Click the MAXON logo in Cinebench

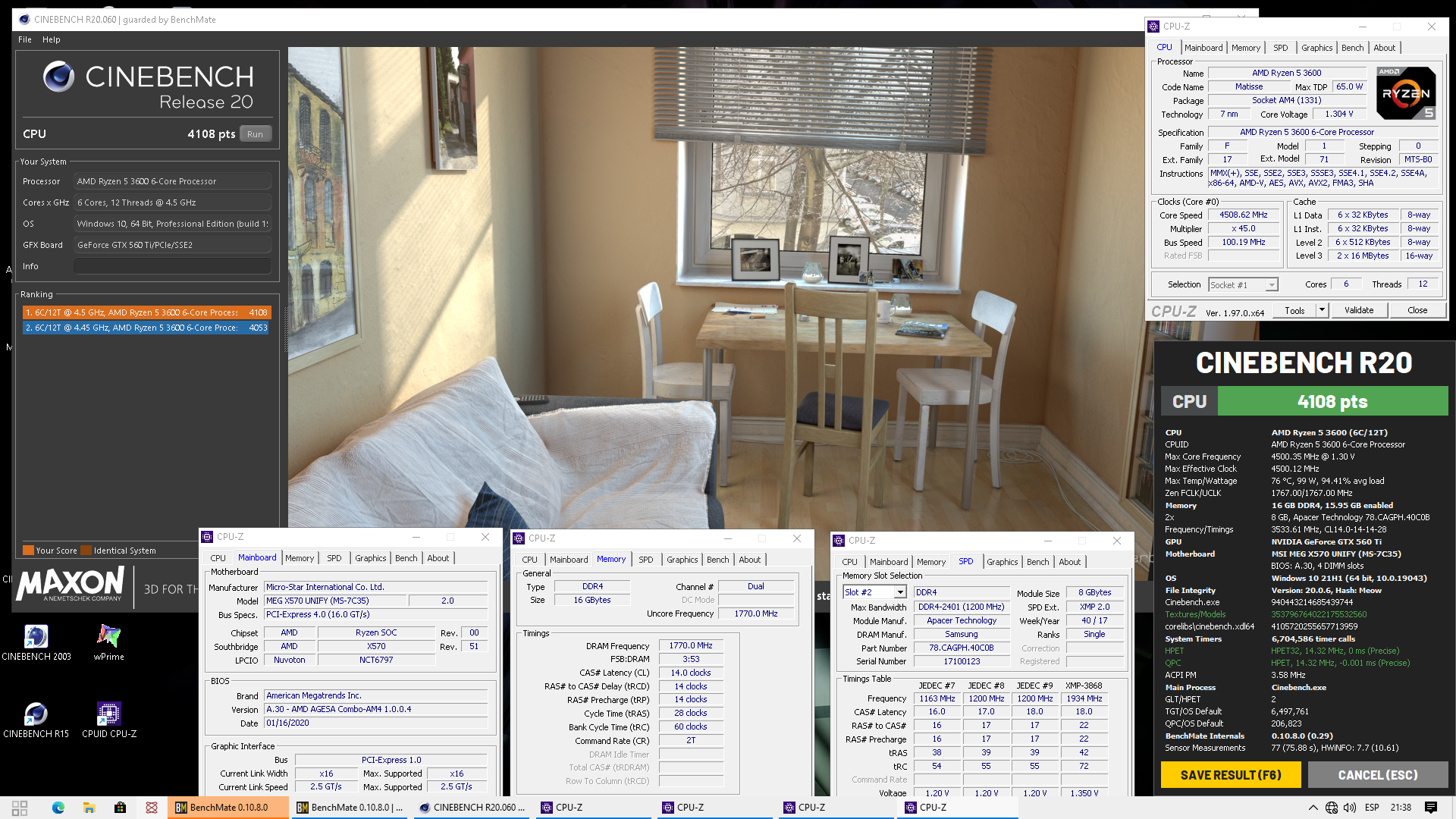[x=70, y=585]
